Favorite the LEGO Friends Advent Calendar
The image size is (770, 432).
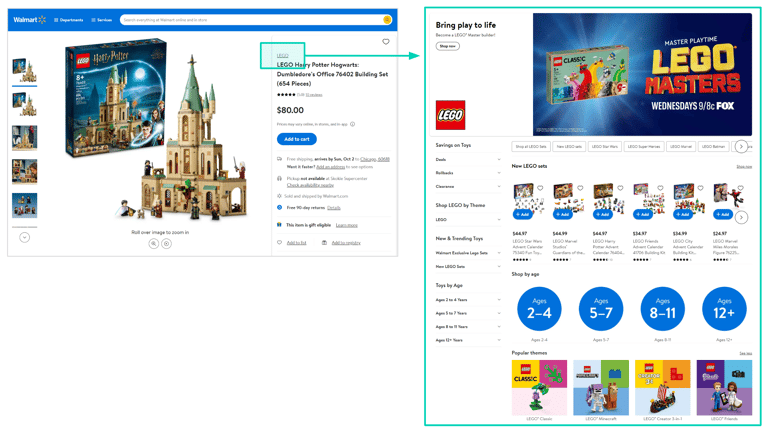click(x=660, y=188)
